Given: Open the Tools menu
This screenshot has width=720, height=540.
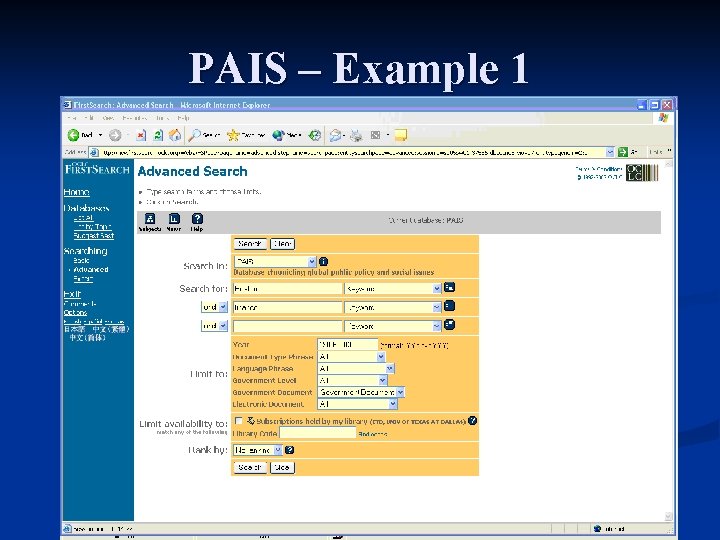Looking at the screenshot, I should (x=162, y=118).
